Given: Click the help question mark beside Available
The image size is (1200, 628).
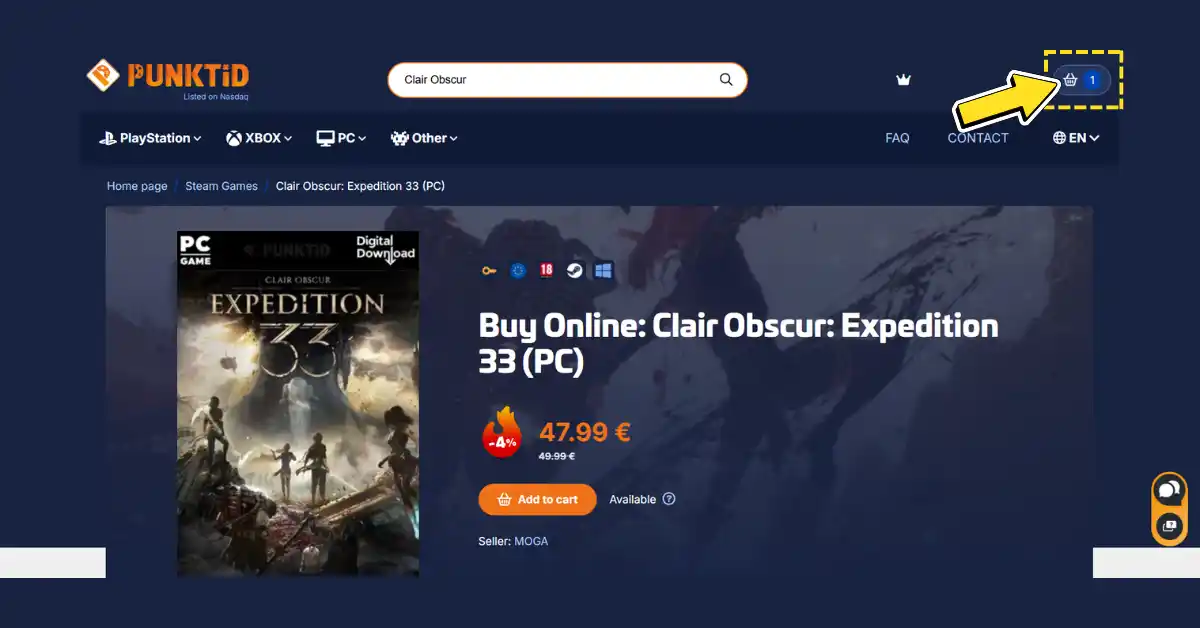Looking at the screenshot, I should pos(669,499).
